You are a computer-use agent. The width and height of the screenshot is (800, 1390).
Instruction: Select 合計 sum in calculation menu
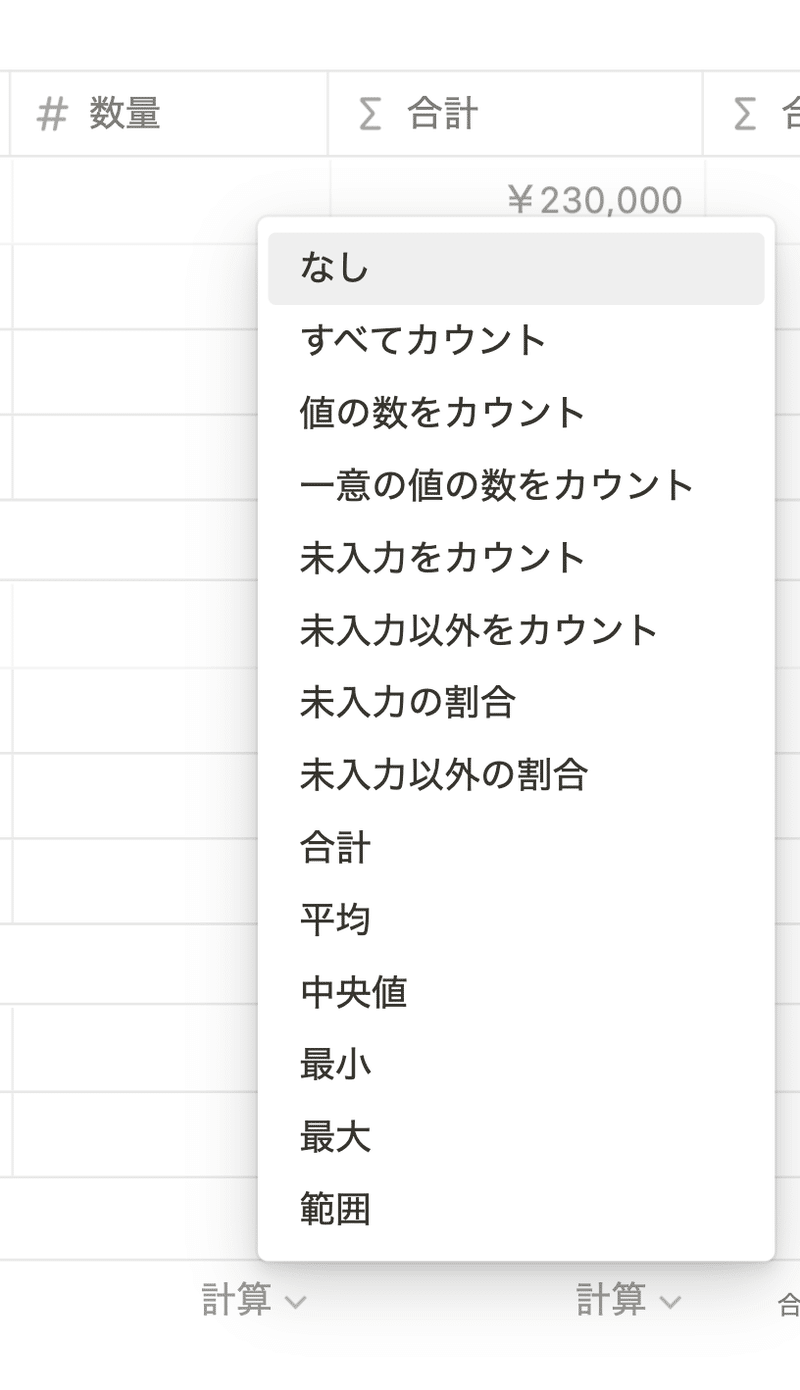[x=516, y=848]
